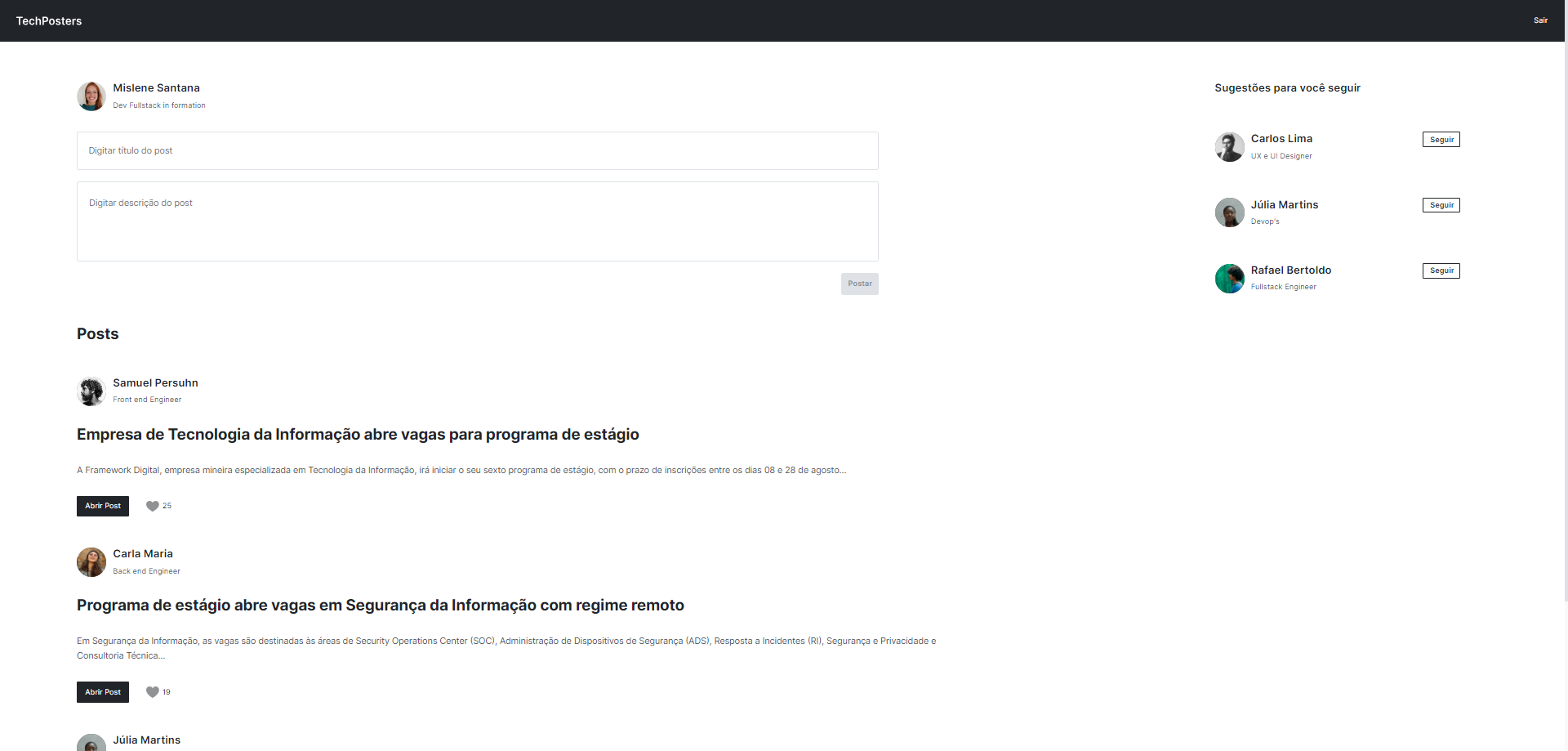Screen dimensions: 1568x751
Task: Click the Postar button to publish
Action: click(x=859, y=284)
